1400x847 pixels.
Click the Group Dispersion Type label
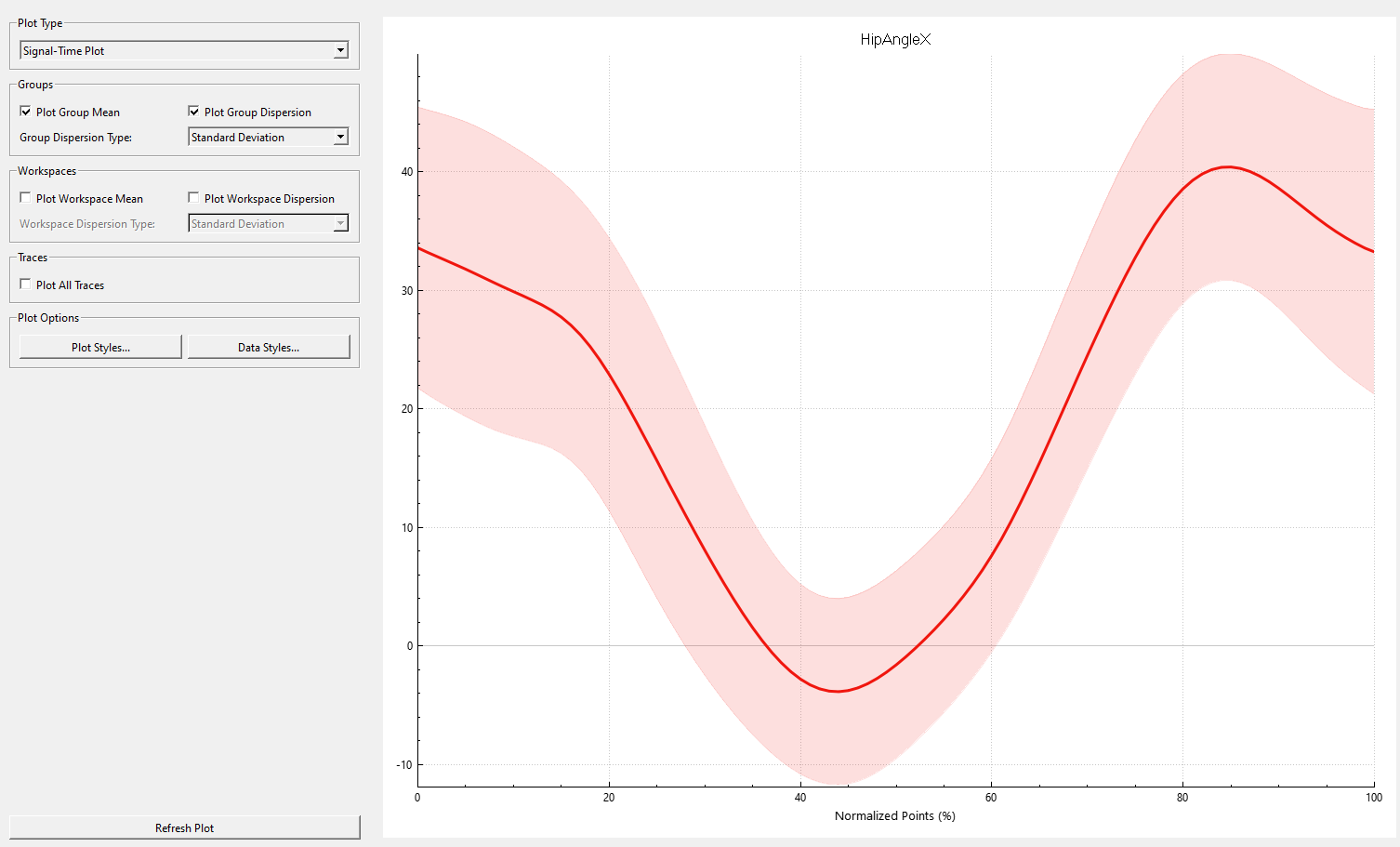click(x=76, y=138)
